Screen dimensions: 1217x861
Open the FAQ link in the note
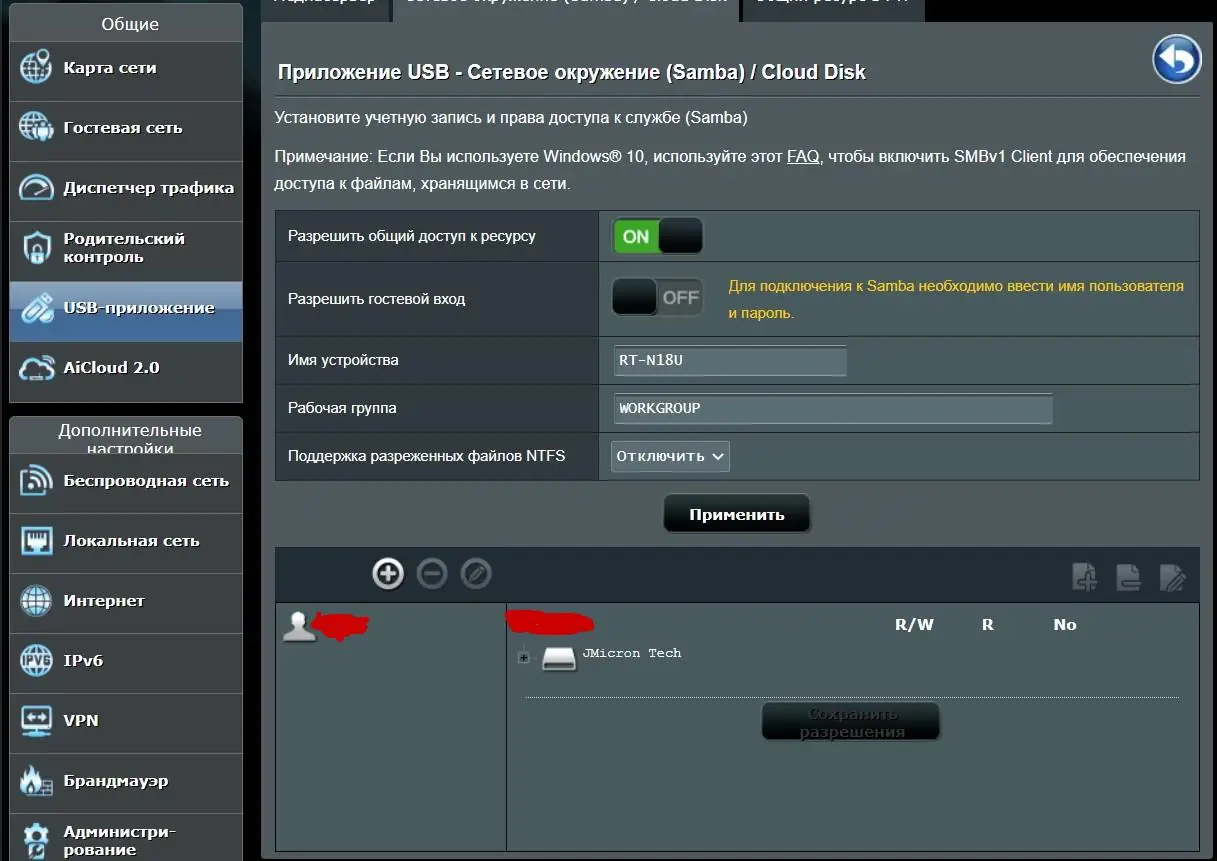tap(803, 157)
